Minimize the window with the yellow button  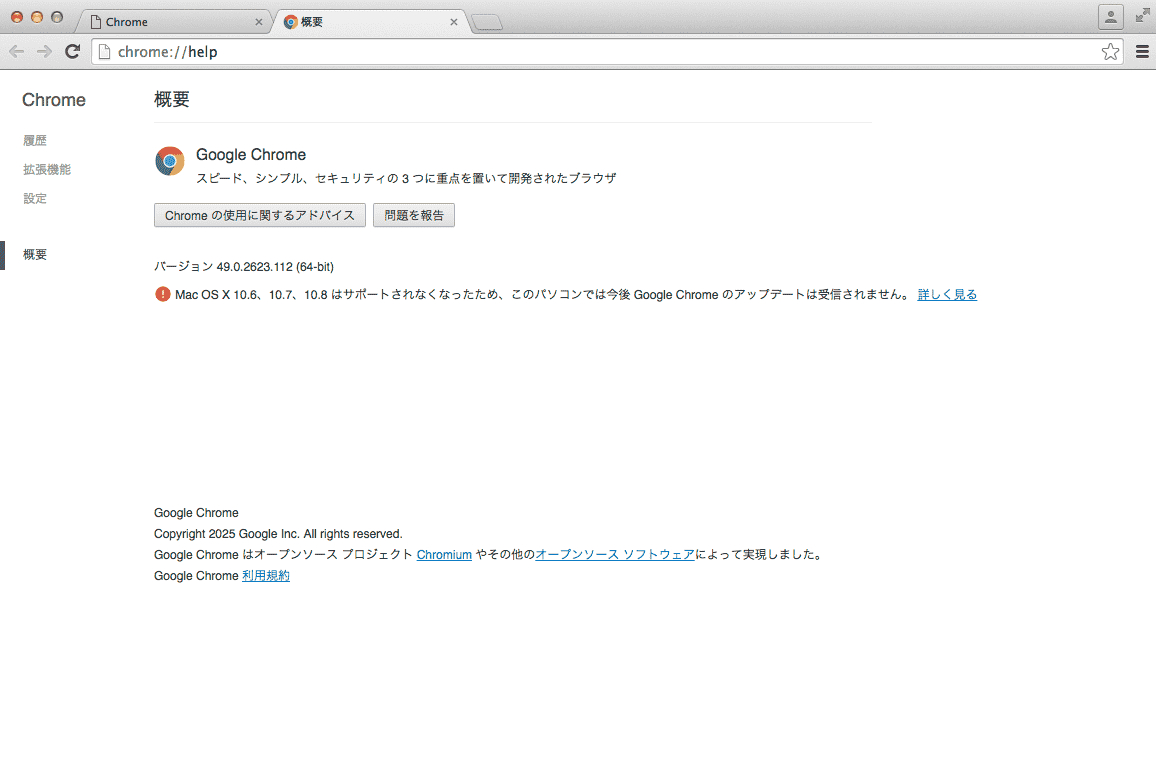36,17
